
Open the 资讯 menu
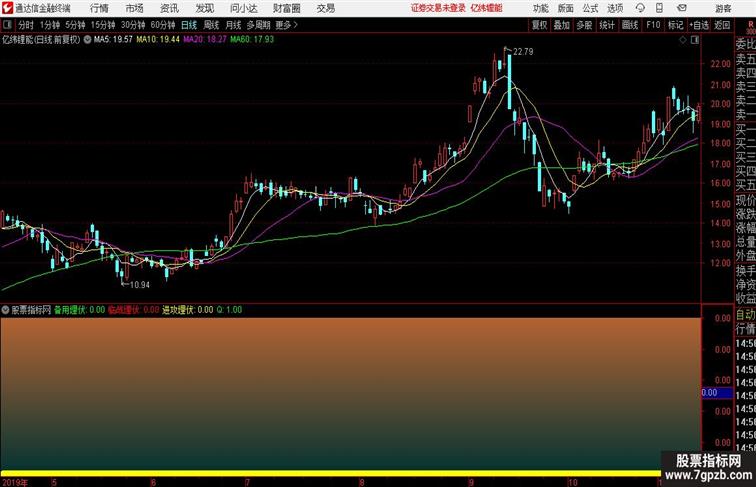pos(169,8)
